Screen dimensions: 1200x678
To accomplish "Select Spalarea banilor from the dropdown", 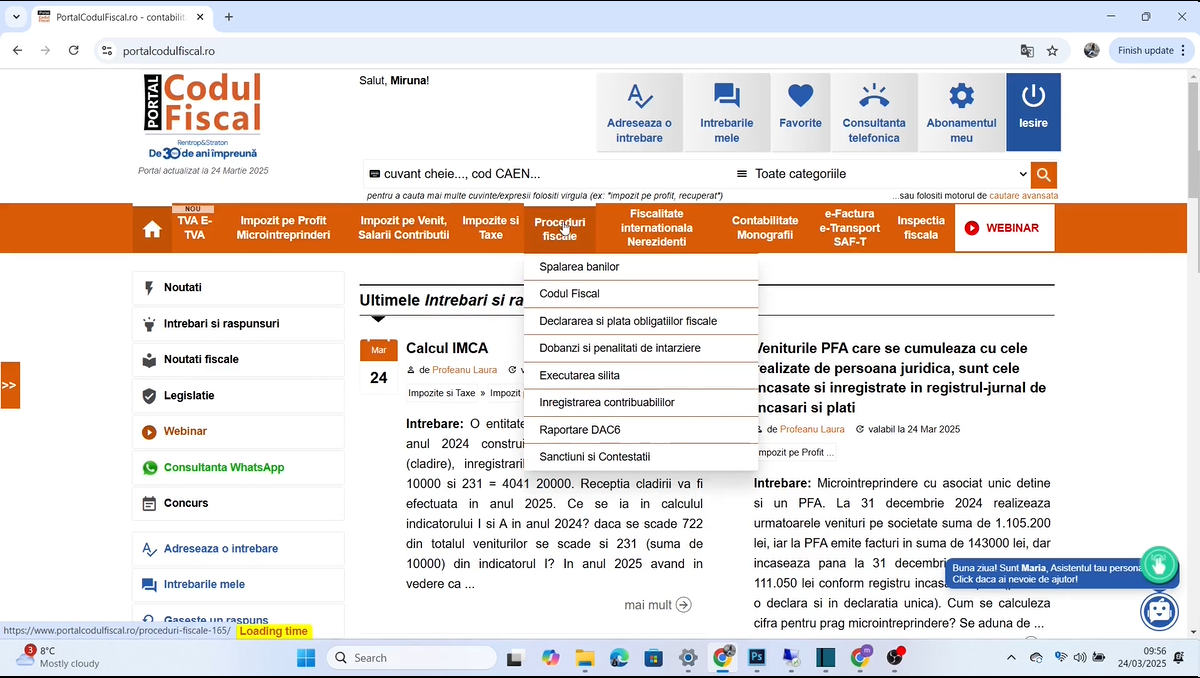I will click(x=641, y=267).
